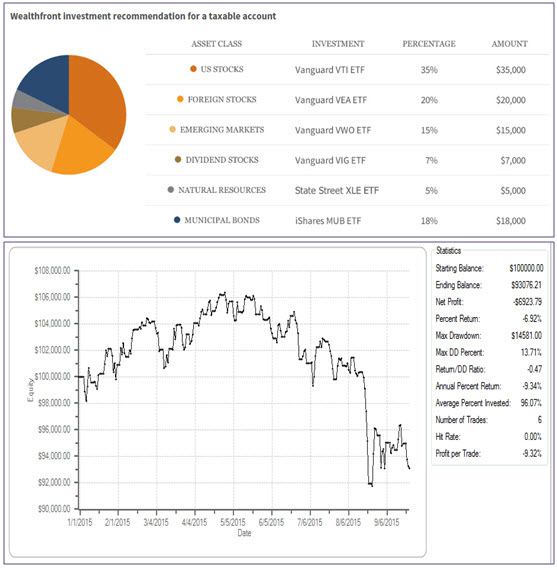Click State Street XLE ETF investment
This screenshot has width=557, height=568.
pyautogui.click(x=337, y=191)
